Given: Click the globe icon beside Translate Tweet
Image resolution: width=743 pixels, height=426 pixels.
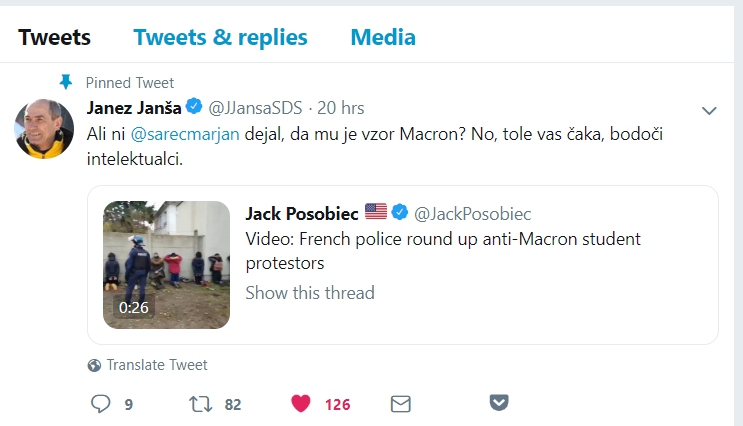Looking at the screenshot, I should 94,365.
